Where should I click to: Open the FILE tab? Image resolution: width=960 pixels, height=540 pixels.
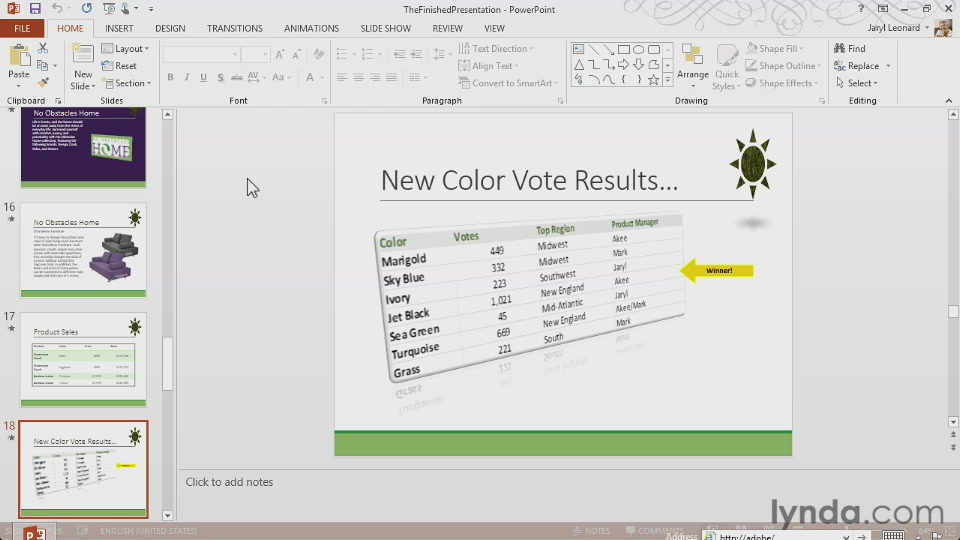pos(22,28)
